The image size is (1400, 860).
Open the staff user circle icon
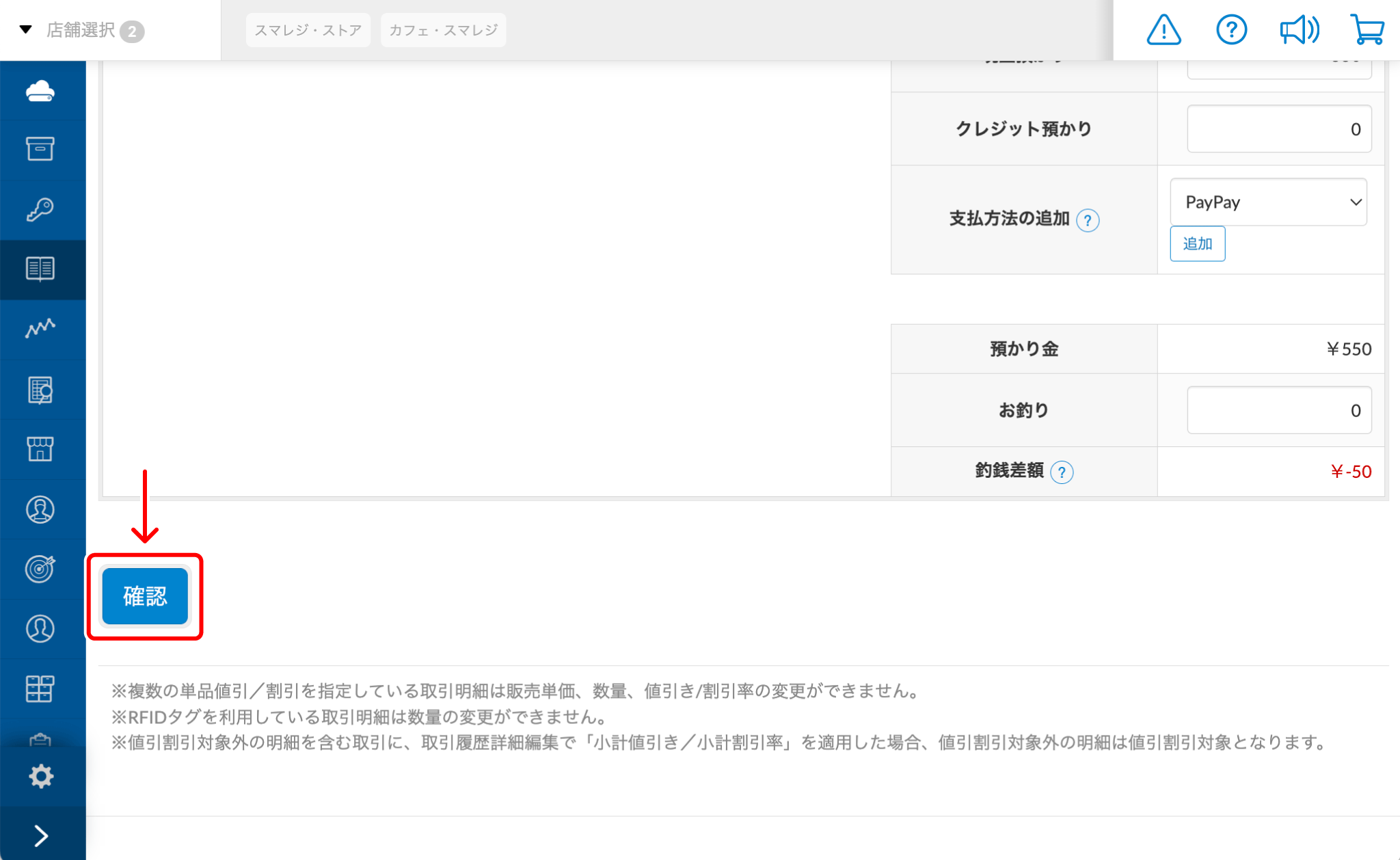pyautogui.click(x=40, y=628)
